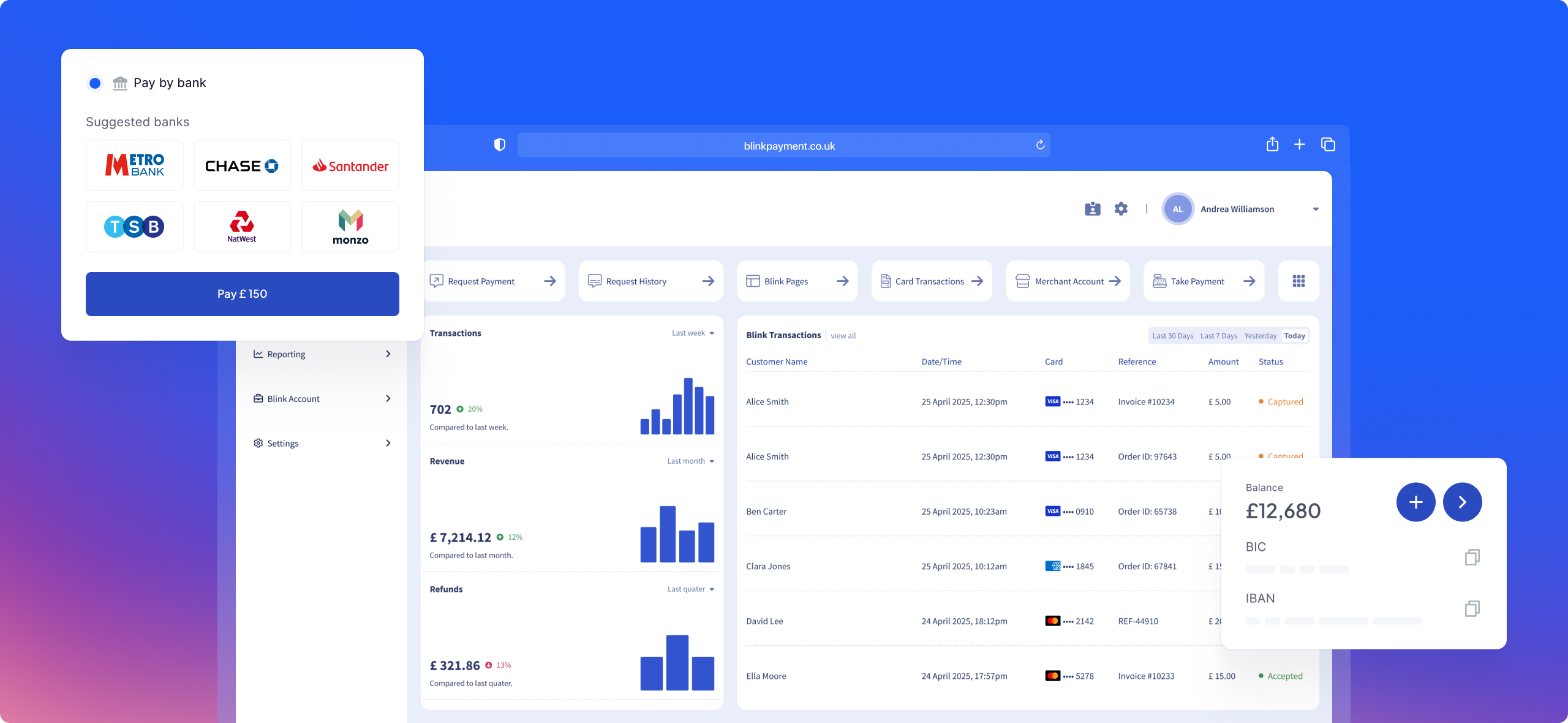The width and height of the screenshot is (1568, 723).
Task: Click the Balance next arrow button
Action: point(1462,502)
